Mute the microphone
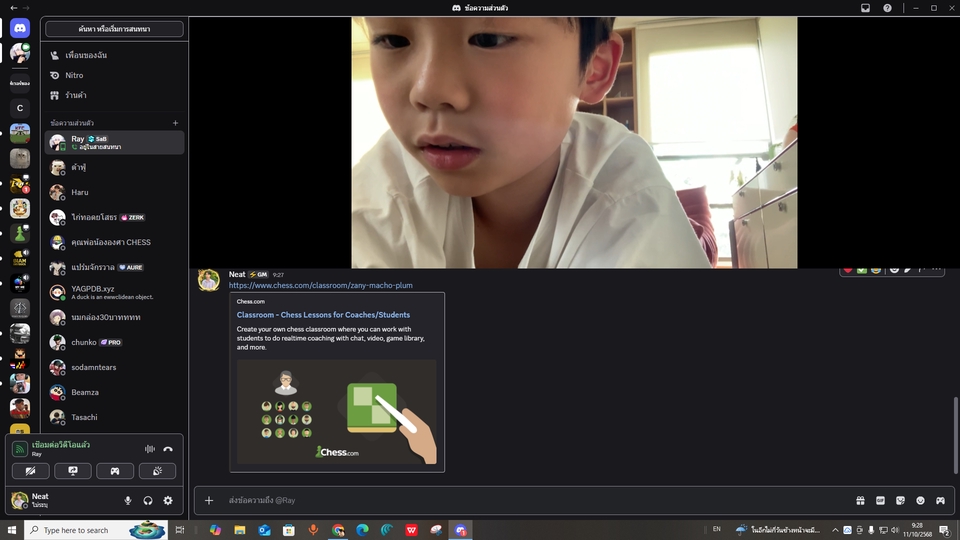This screenshot has height=540, width=960. click(x=128, y=500)
